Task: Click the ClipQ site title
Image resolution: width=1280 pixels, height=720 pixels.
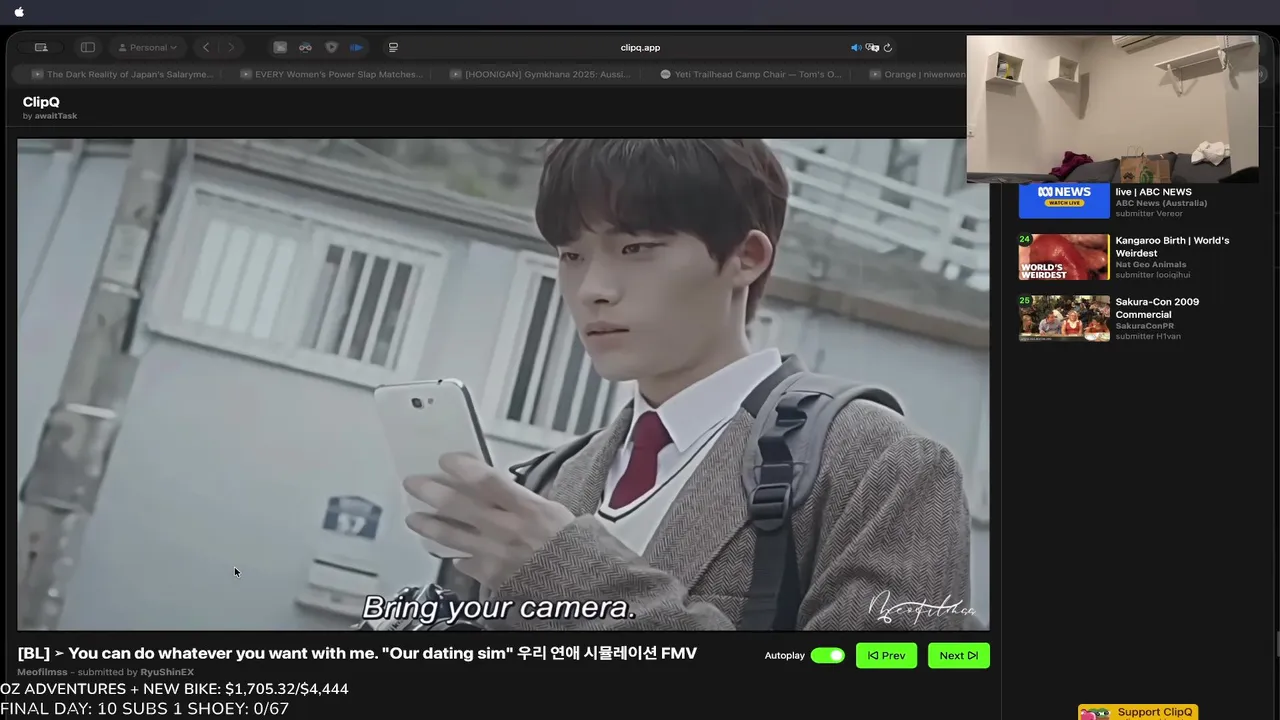Action: tap(41, 102)
